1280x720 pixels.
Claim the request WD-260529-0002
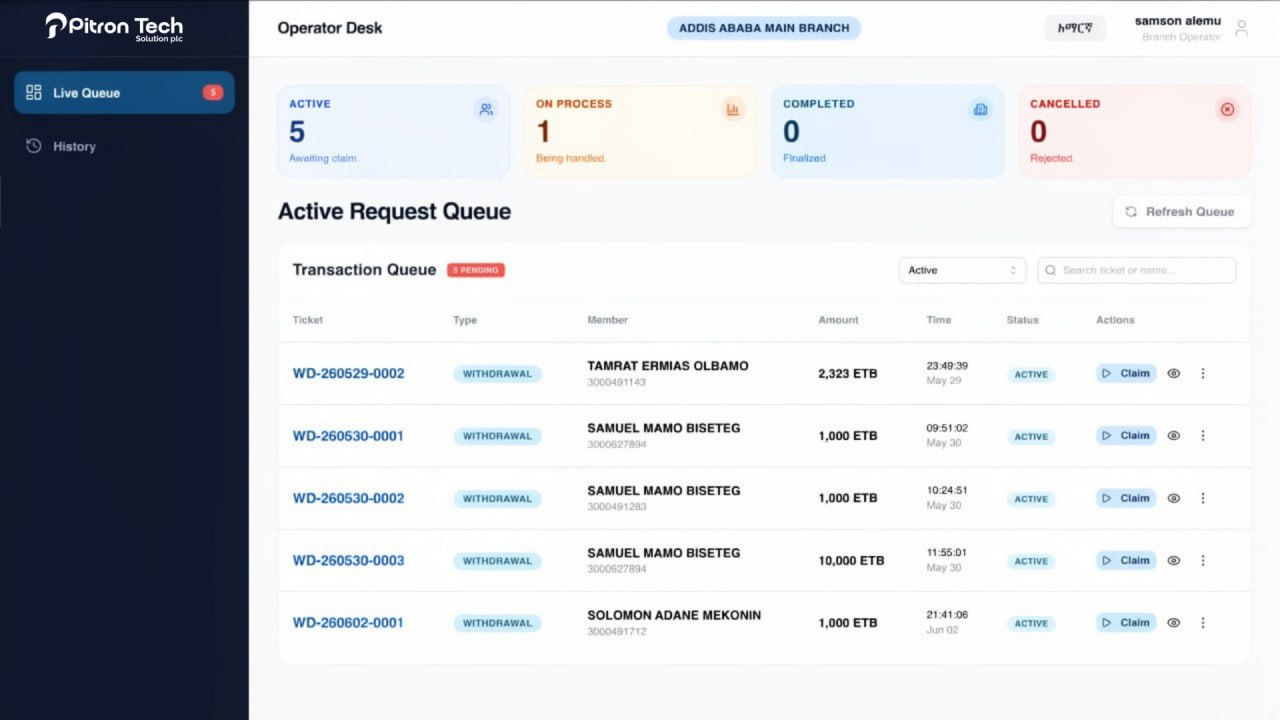click(1126, 373)
